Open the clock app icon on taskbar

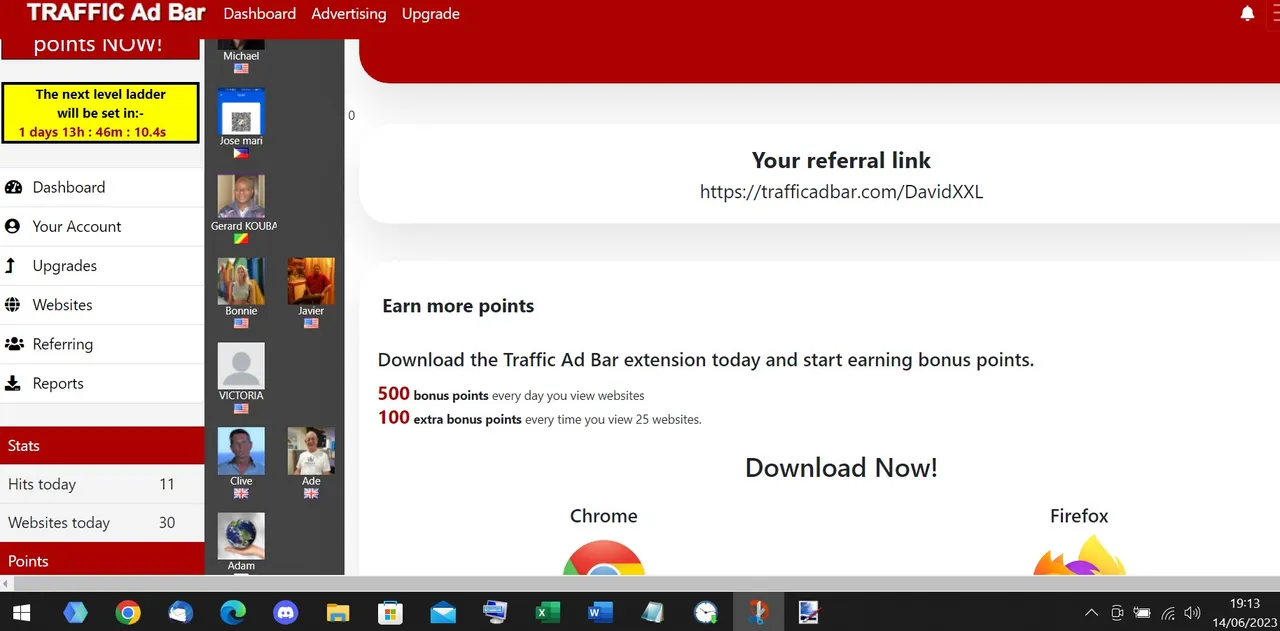coord(706,612)
